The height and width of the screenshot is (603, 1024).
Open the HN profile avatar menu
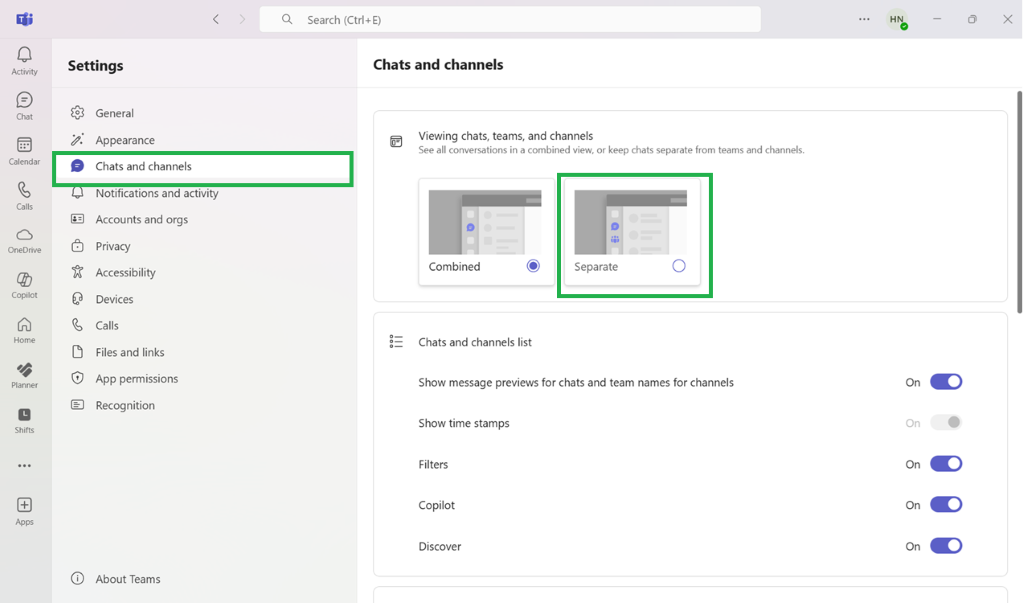pyautogui.click(x=897, y=20)
